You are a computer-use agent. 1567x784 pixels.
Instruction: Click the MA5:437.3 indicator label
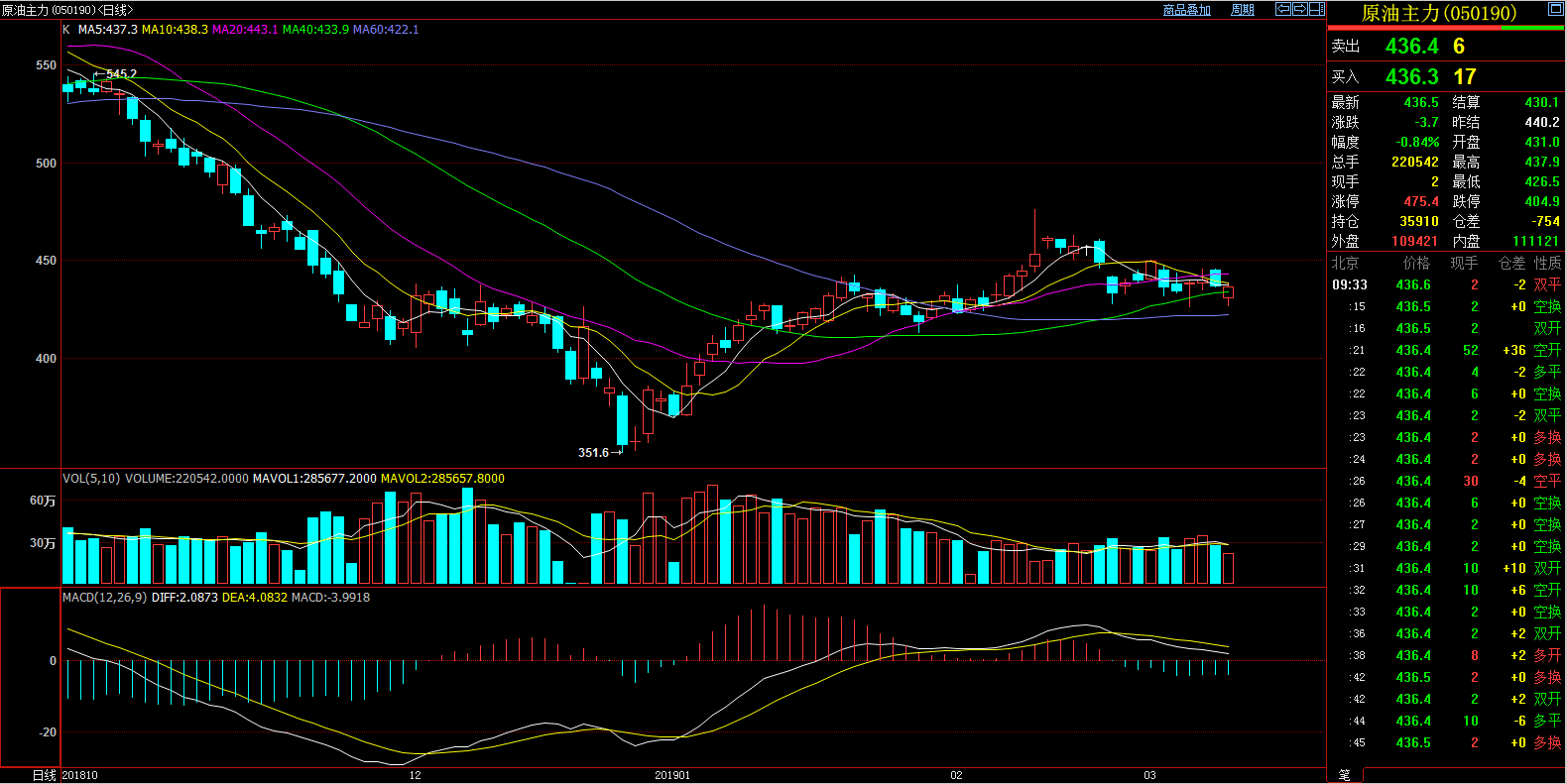108,30
